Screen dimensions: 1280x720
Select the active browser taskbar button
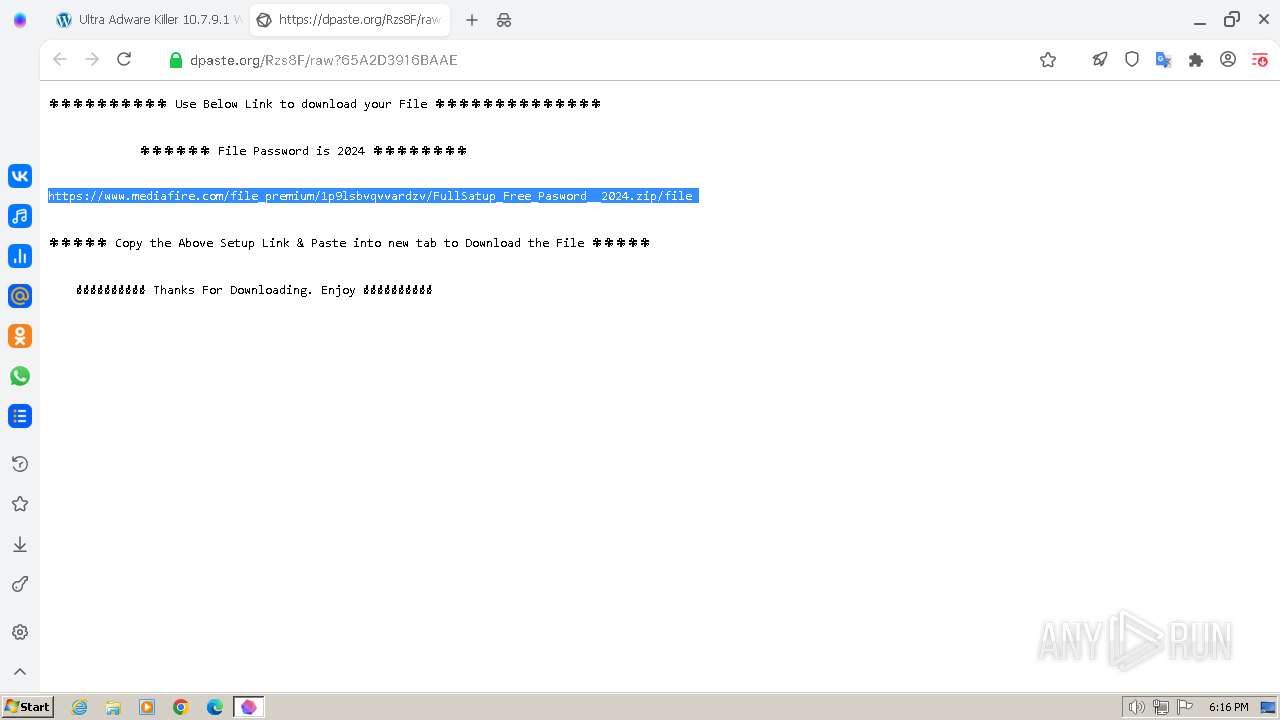point(249,707)
